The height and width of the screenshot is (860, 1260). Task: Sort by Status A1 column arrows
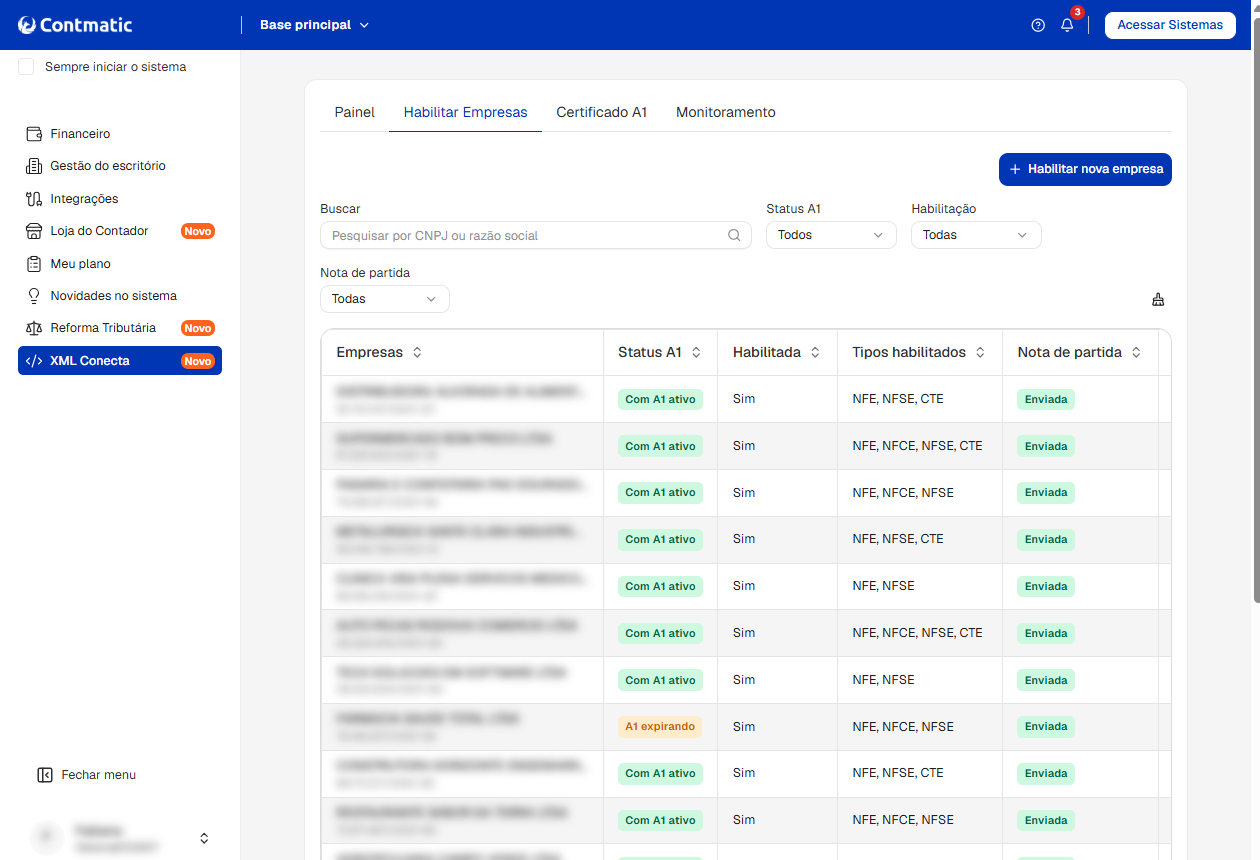pyautogui.click(x=696, y=353)
